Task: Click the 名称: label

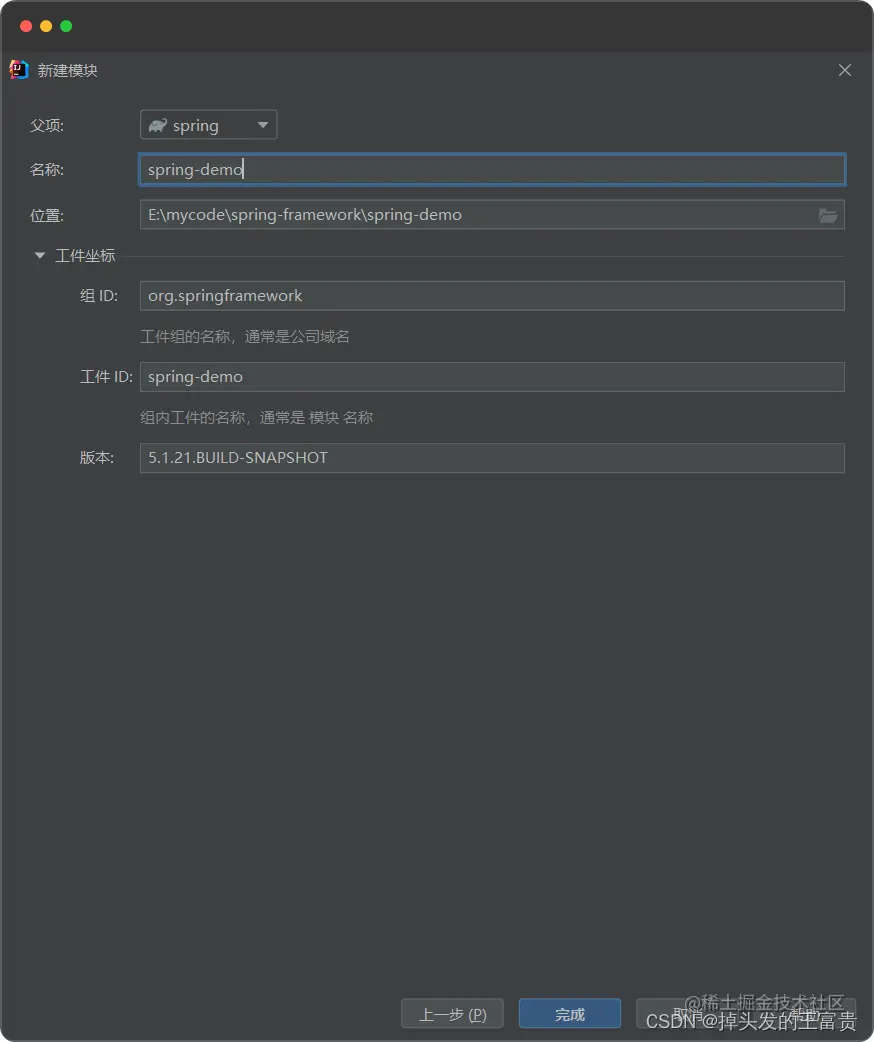Action: coord(47,169)
